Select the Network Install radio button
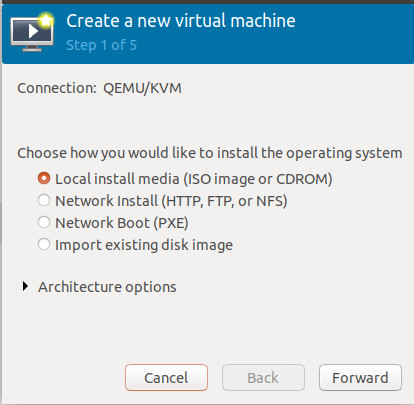This screenshot has height=405, width=414. tap(44, 200)
